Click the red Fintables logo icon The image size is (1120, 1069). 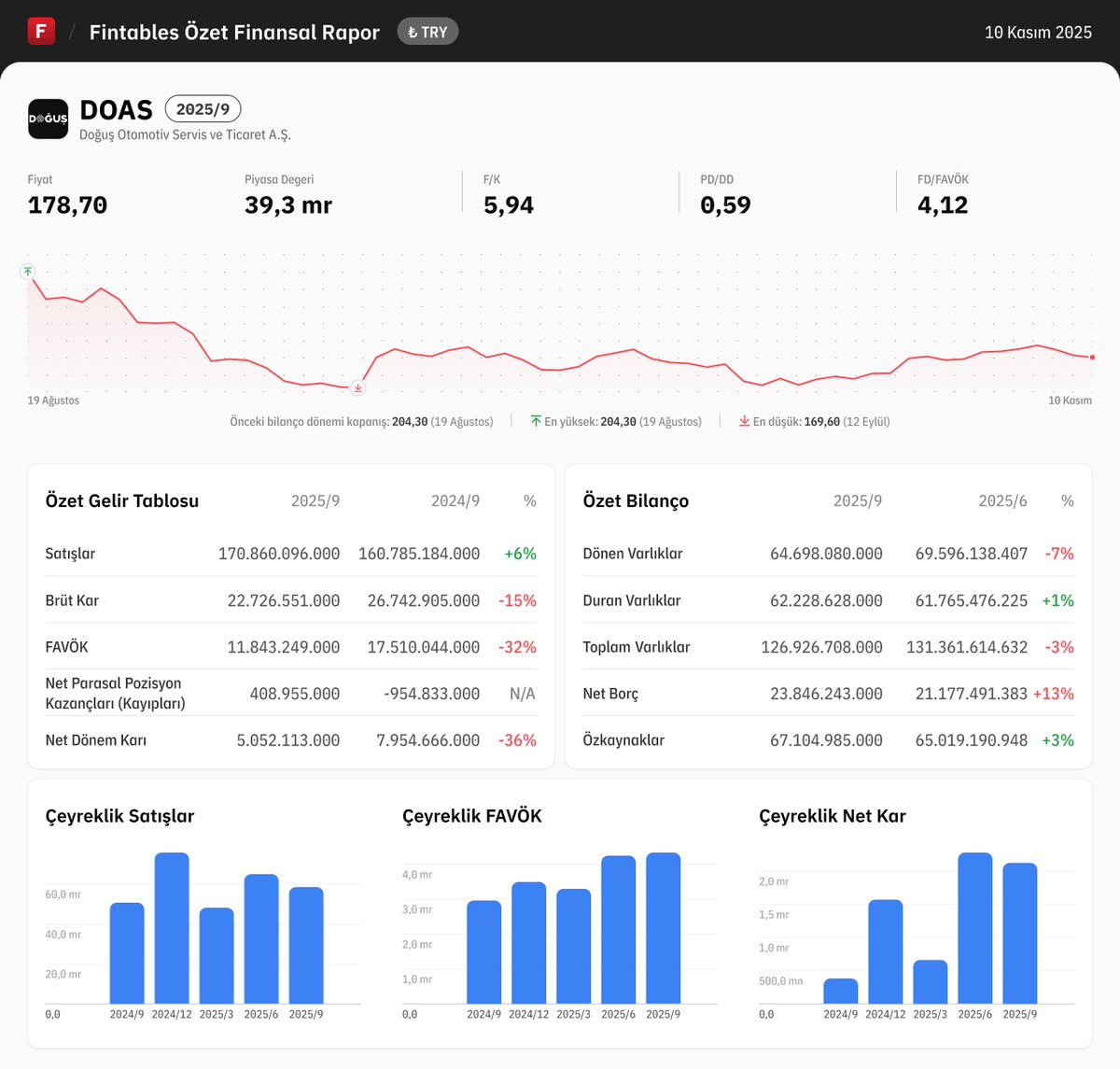[41, 31]
